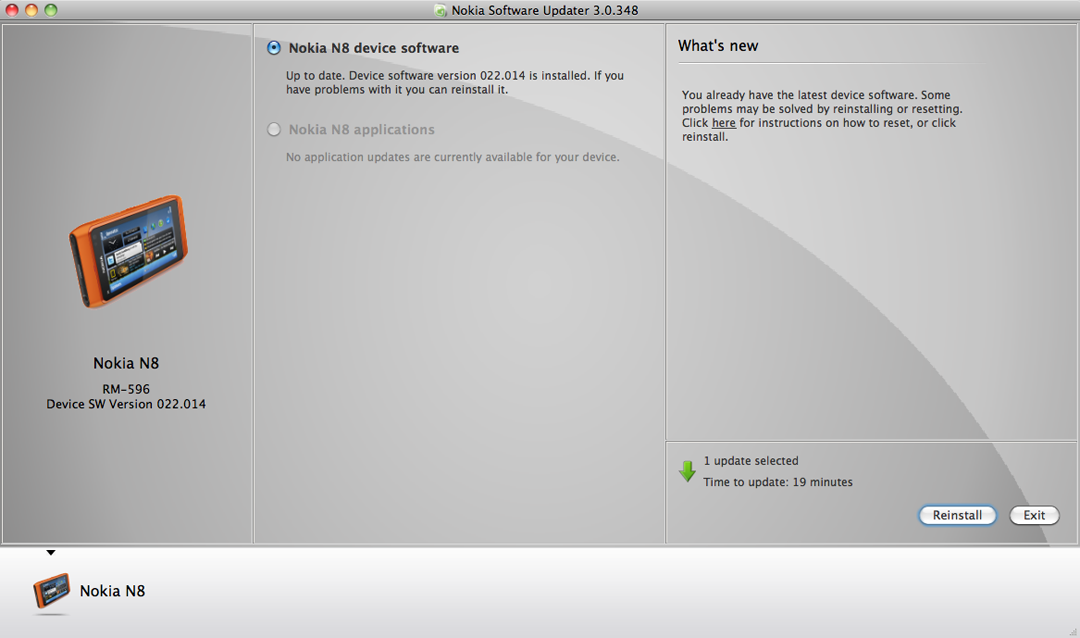Click the 'Nokia N8' name below phone image
This screenshot has height=638, width=1080.
[x=126, y=364]
